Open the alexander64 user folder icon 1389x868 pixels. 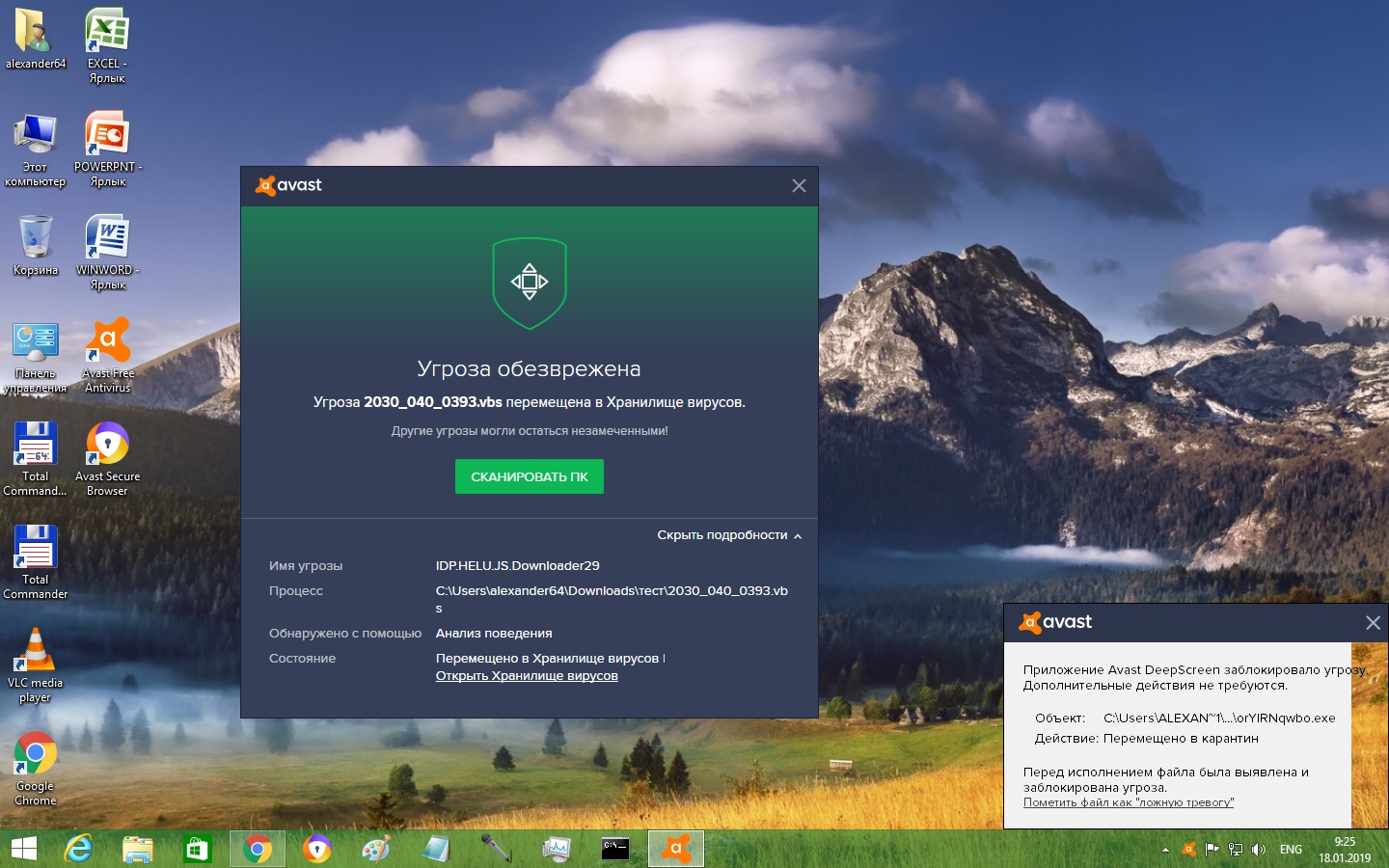36,39
